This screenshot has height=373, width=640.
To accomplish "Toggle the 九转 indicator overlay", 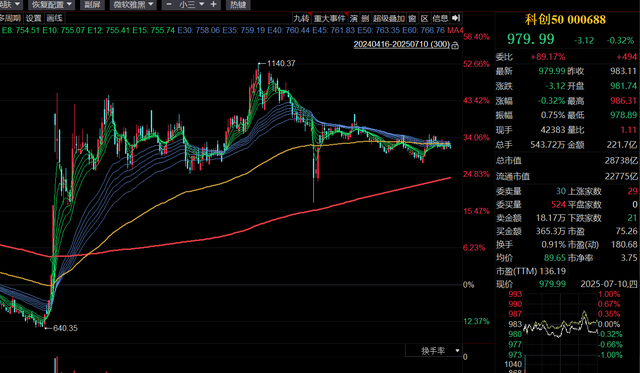I will point(302,18).
